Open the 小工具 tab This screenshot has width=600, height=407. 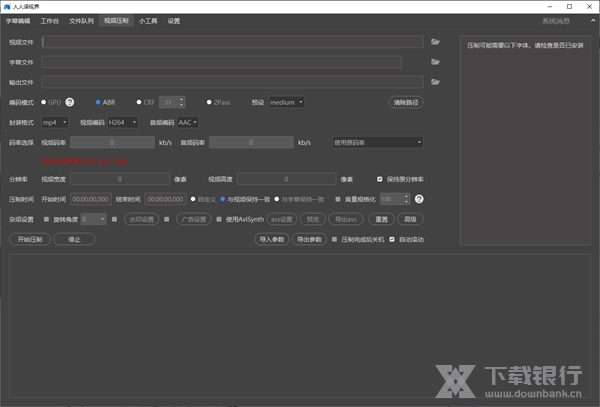(148, 20)
